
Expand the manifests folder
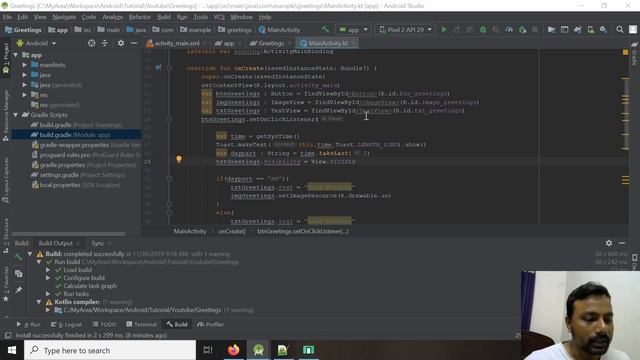point(25,65)
